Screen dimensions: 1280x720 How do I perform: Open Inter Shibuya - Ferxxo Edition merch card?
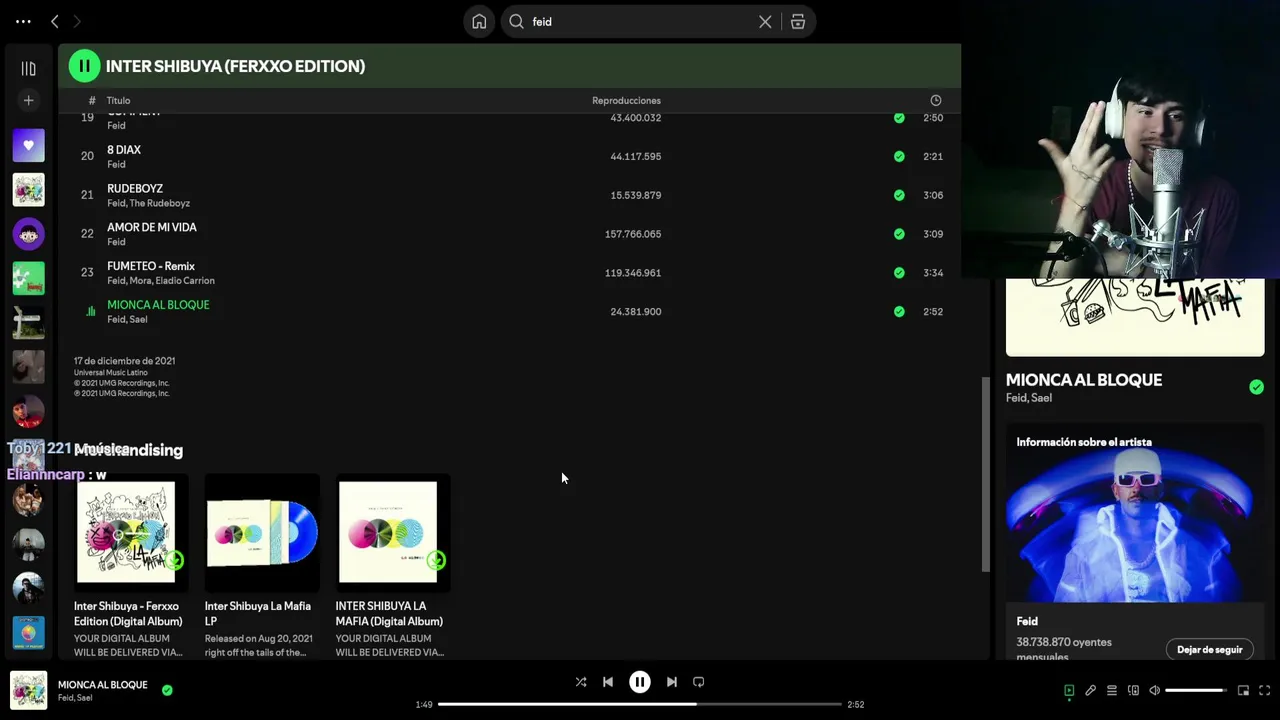[128, 566]
